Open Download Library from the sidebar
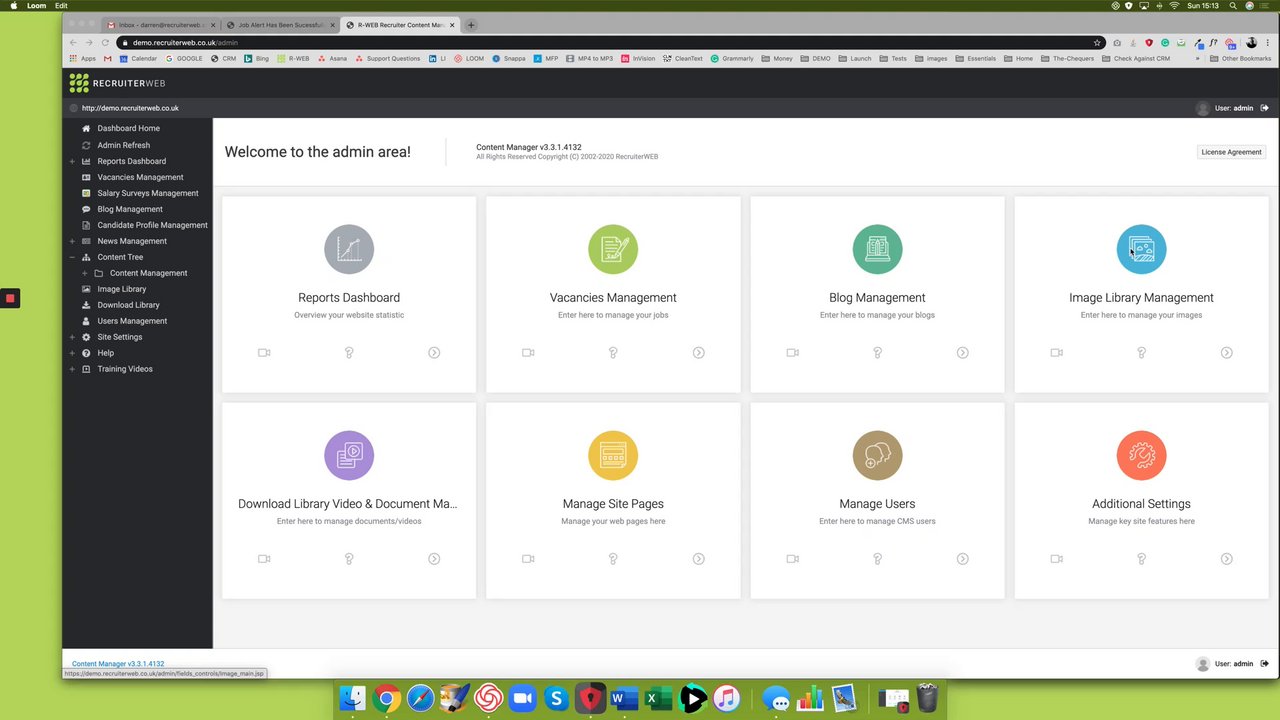This screenshot has height=720, width=1280. click(x=128, y=305)
